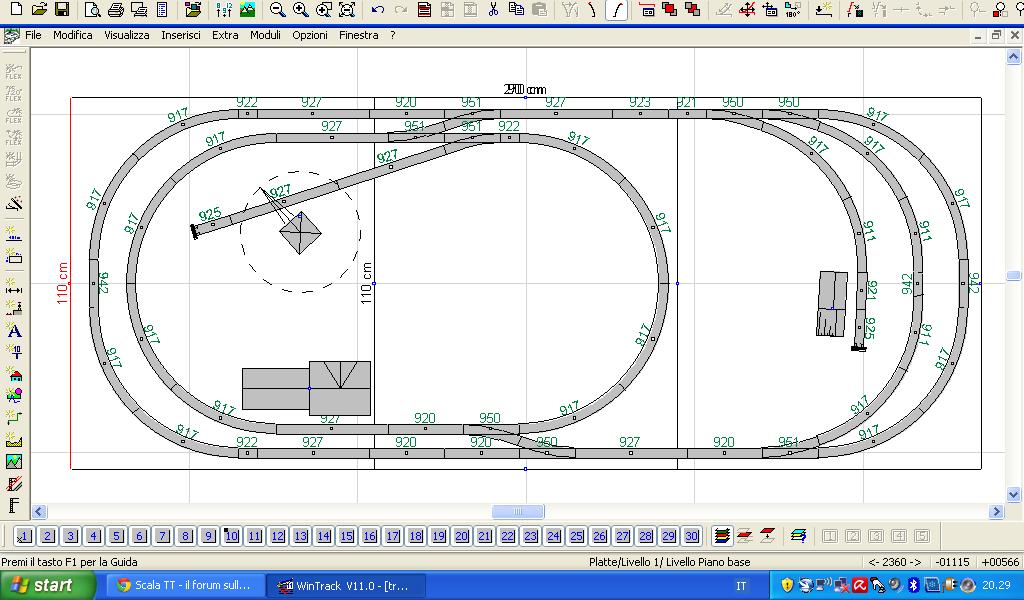Open the Visualizza menu
Image resolution: width=1024 pixels, height=600 pixels.
(127, 35)
